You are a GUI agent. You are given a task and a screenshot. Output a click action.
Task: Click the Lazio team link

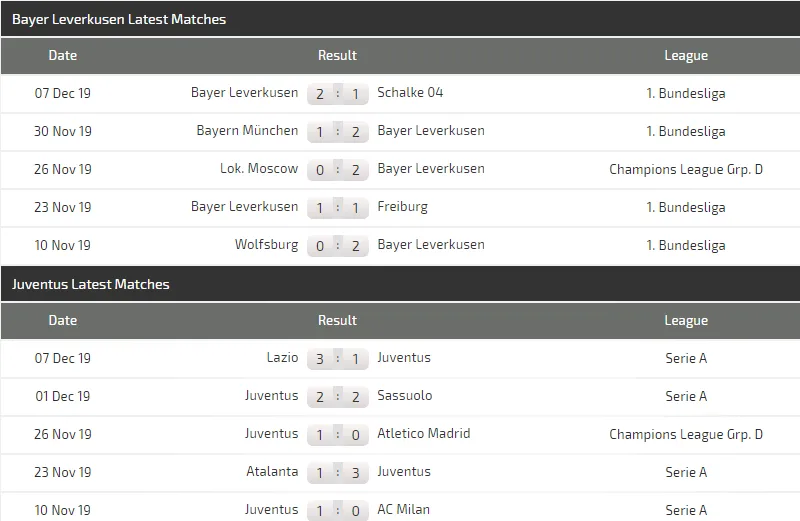pos(282,357)
